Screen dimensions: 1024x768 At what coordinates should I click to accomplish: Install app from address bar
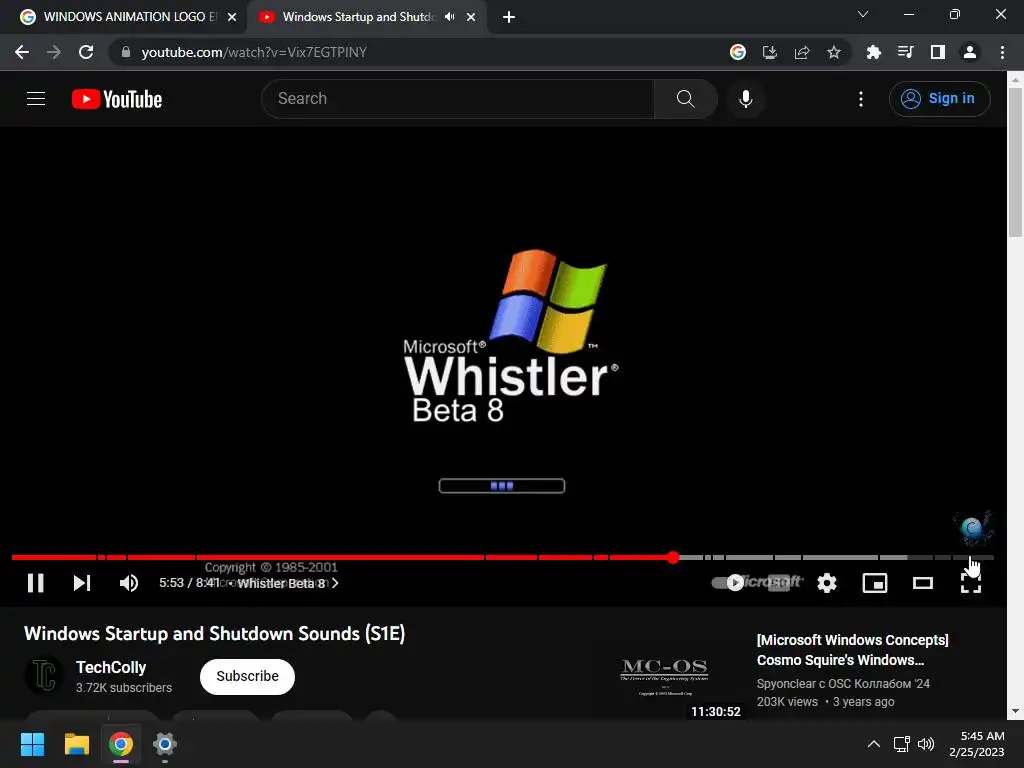(x=769, y=52)
